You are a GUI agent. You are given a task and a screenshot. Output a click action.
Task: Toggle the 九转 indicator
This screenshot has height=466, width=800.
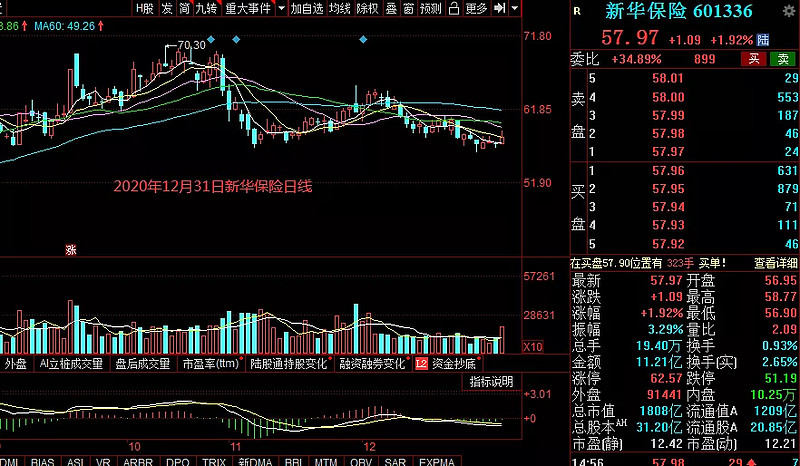pyautogui.click(x=207, y=8)
